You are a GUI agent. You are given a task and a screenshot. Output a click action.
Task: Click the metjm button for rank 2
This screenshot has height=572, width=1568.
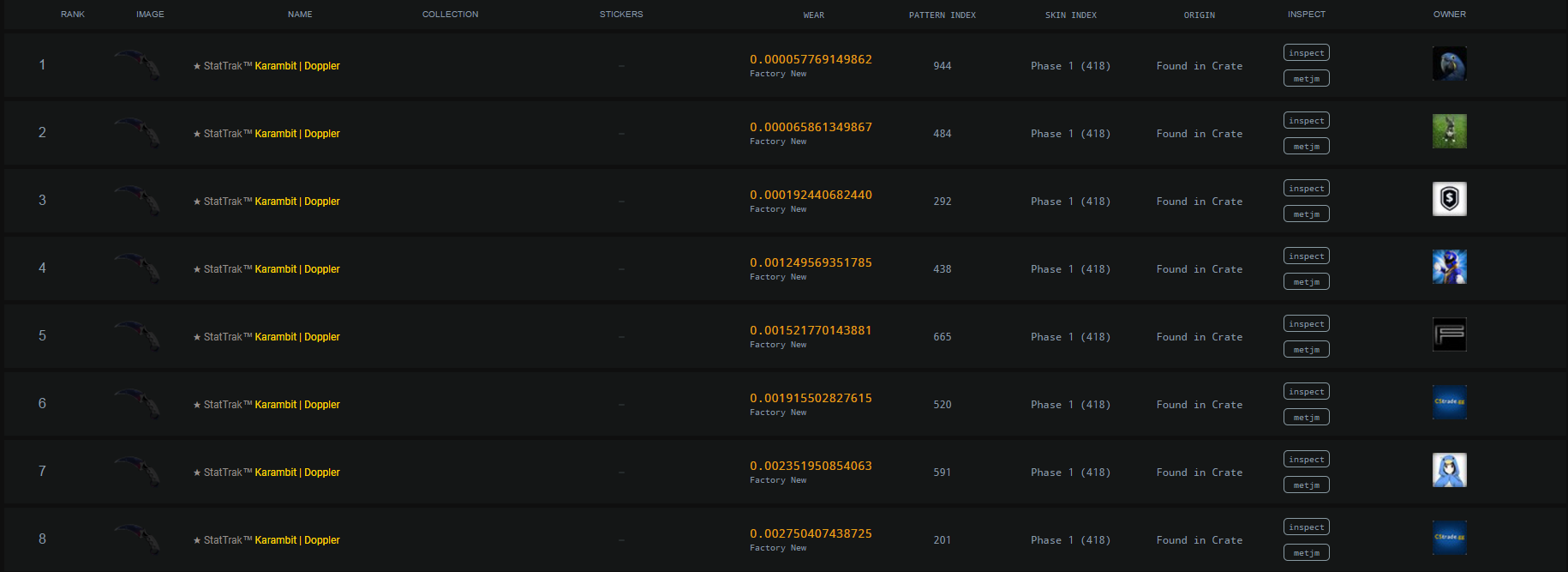[1306, 147]
